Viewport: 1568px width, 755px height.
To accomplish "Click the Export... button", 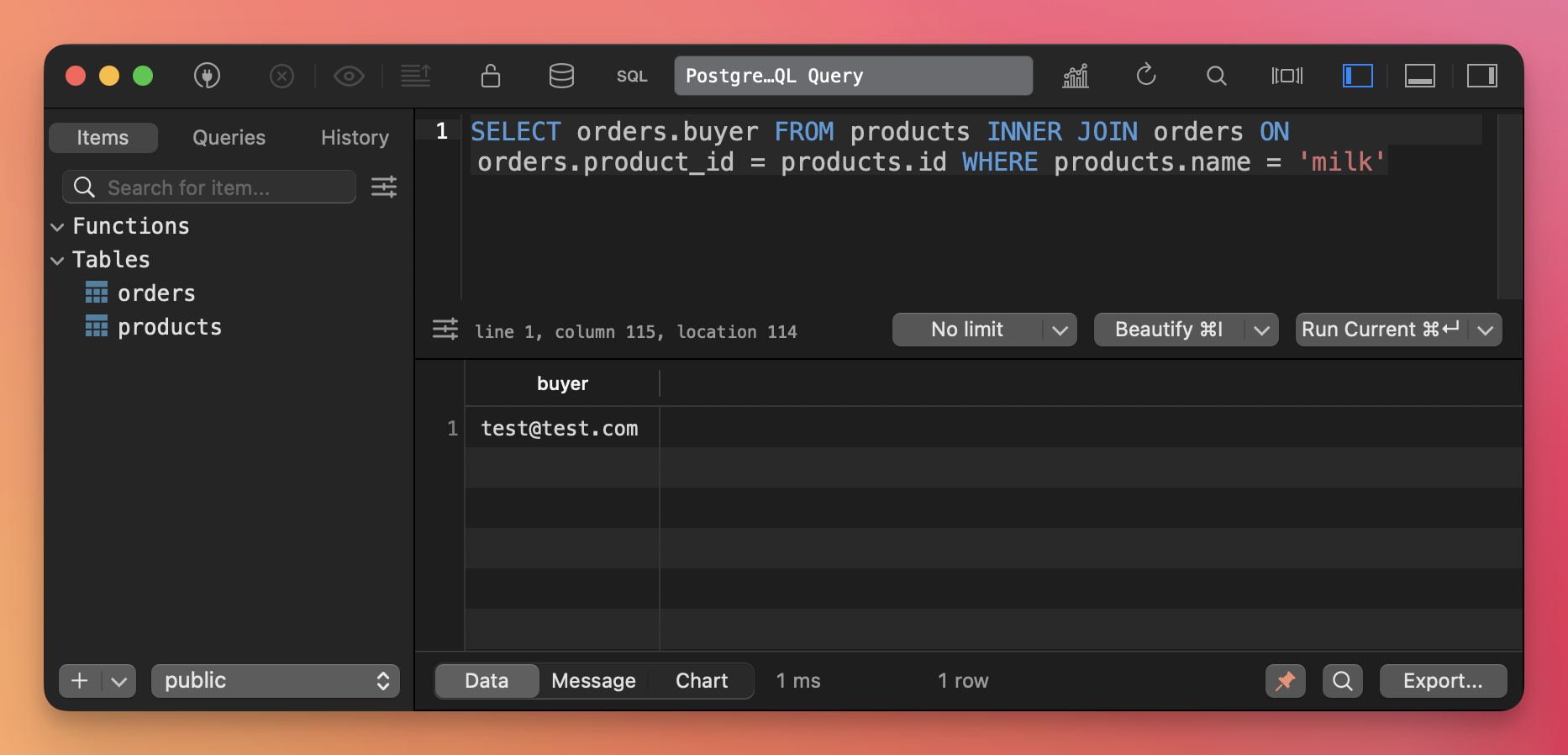I will pos(1443,681).
